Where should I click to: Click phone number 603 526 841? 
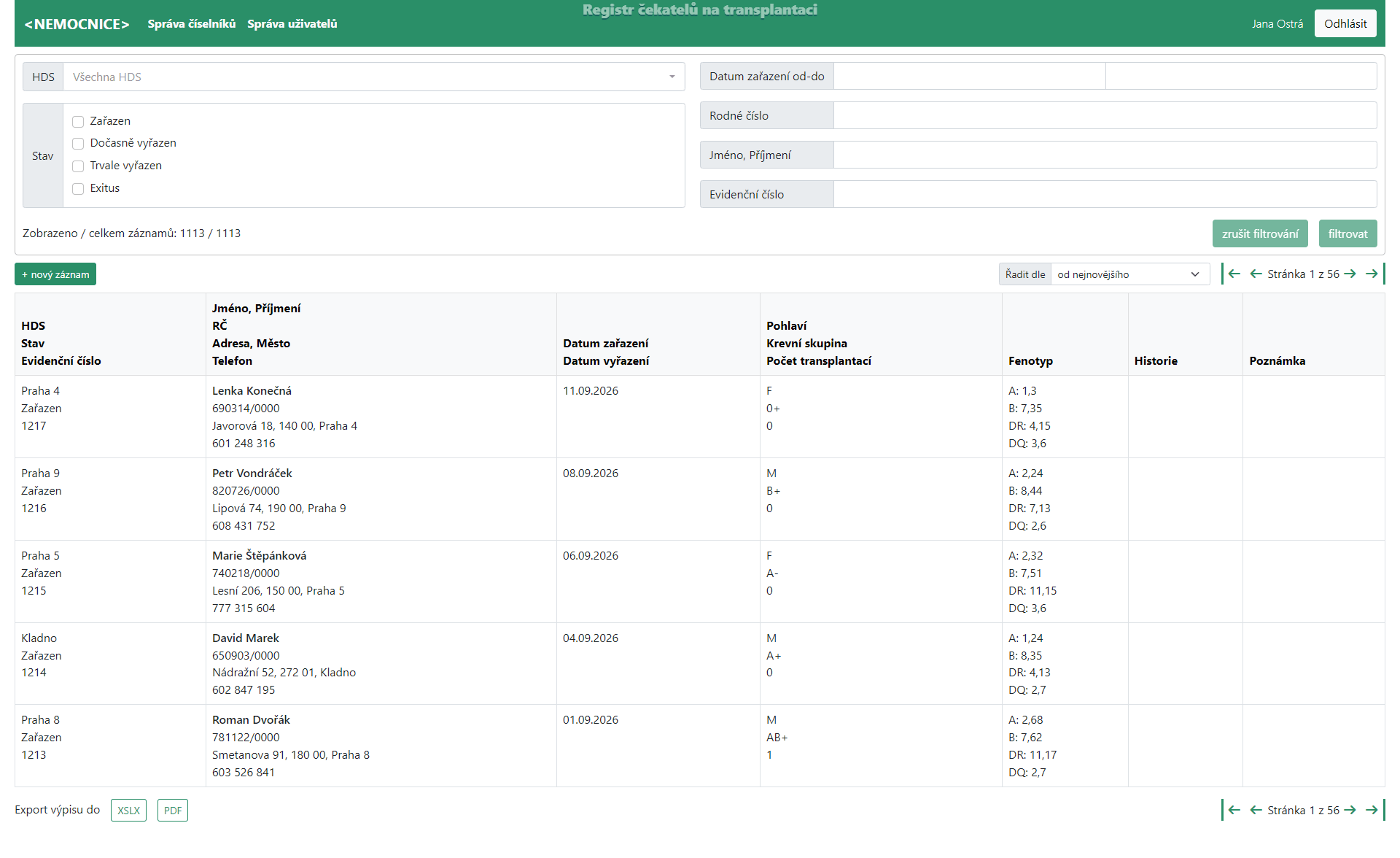[x=244, y=773]
